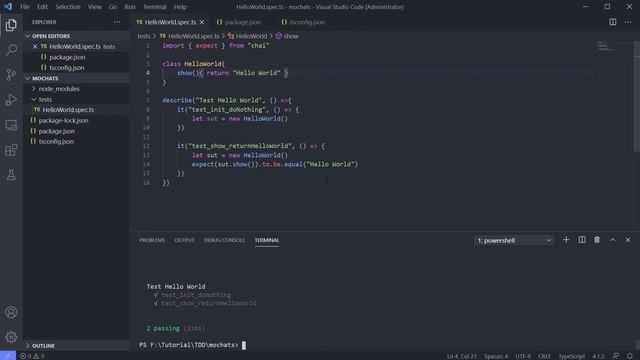
Task: Open the Accounts menu icon
Action: [x=11, y=312]
